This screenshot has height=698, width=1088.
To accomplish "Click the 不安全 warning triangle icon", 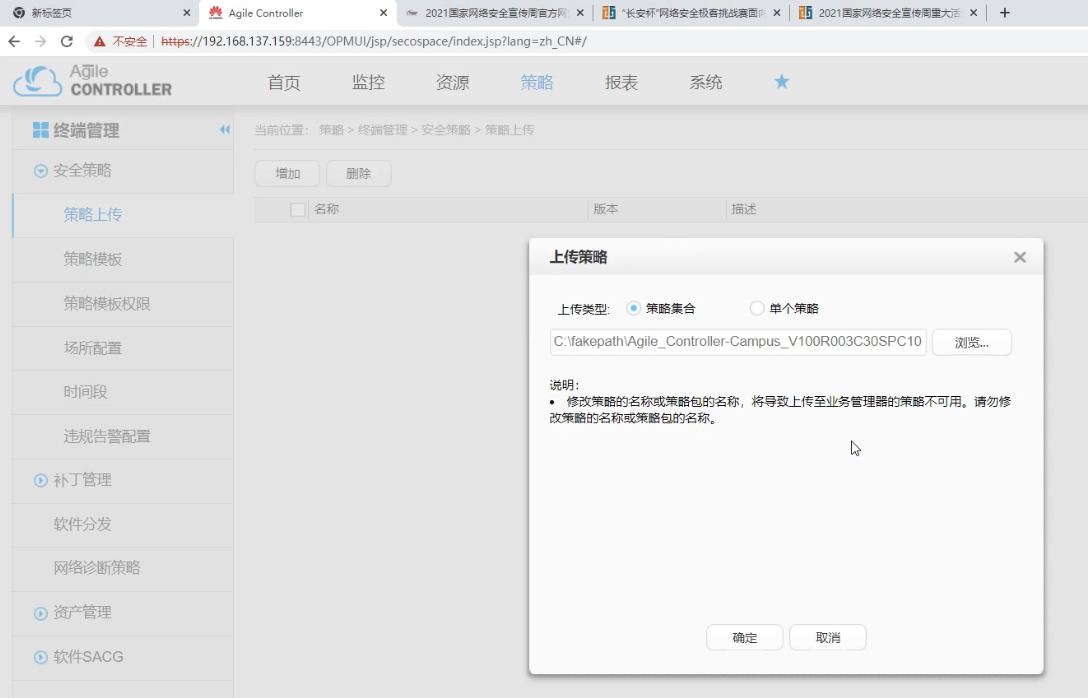I will tap(100, 42).
